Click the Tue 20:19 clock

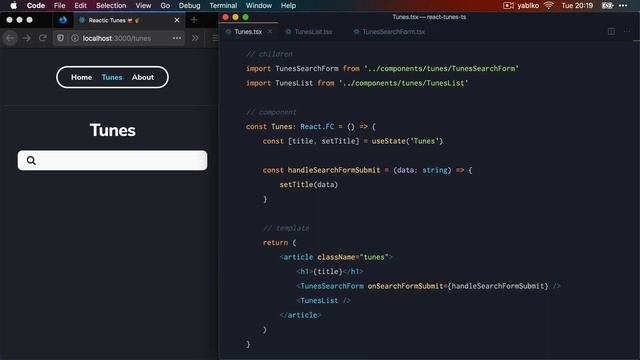coord(577,5)
